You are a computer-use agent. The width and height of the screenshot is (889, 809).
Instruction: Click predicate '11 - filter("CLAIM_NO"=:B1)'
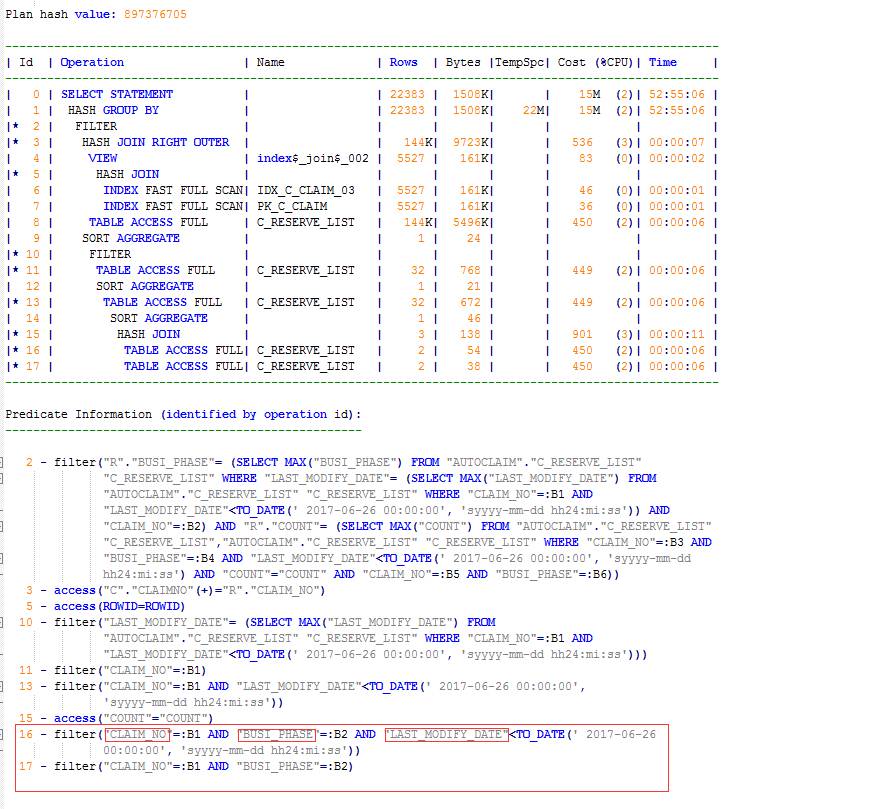[112, 671]
